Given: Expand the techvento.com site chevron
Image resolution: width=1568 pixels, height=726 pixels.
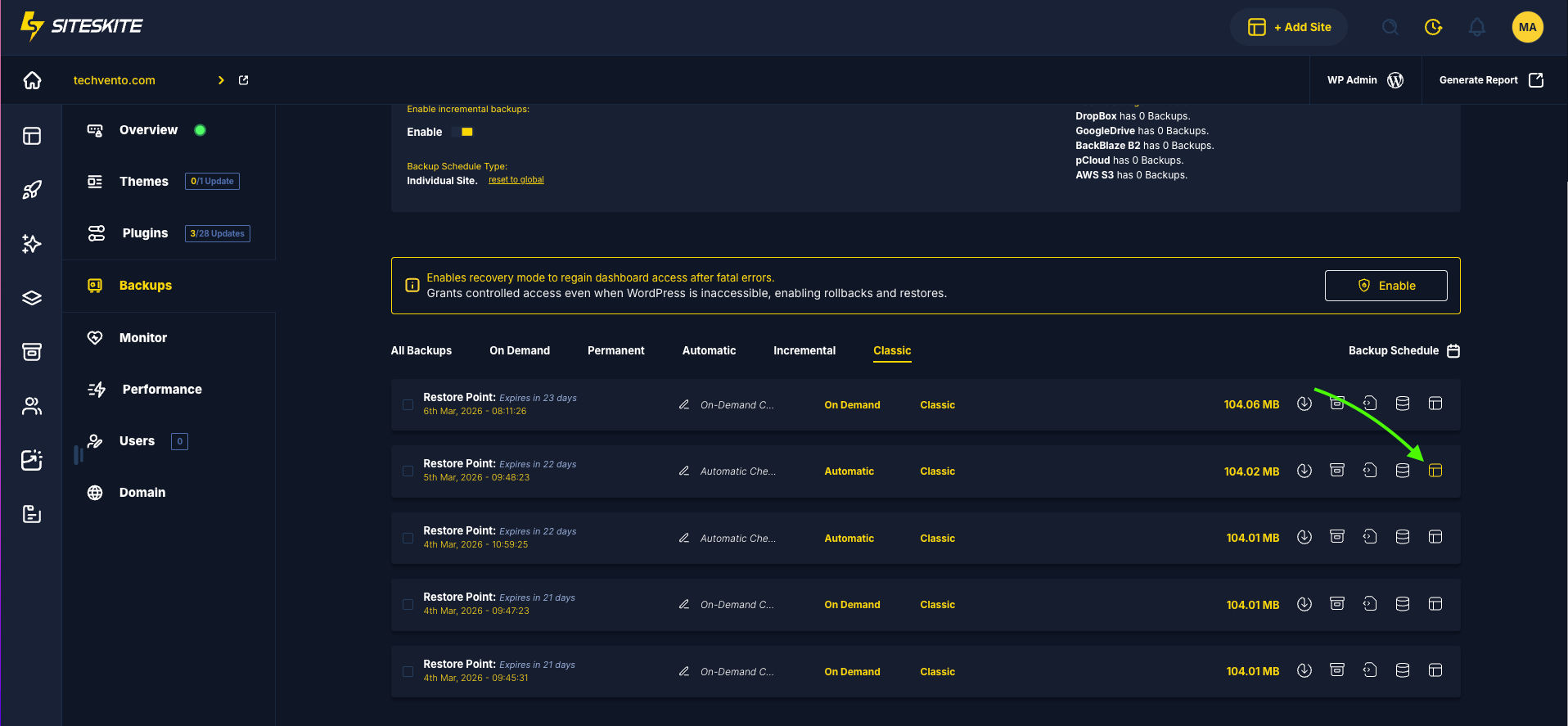Looking at the screenshot, I should (221, 80).
